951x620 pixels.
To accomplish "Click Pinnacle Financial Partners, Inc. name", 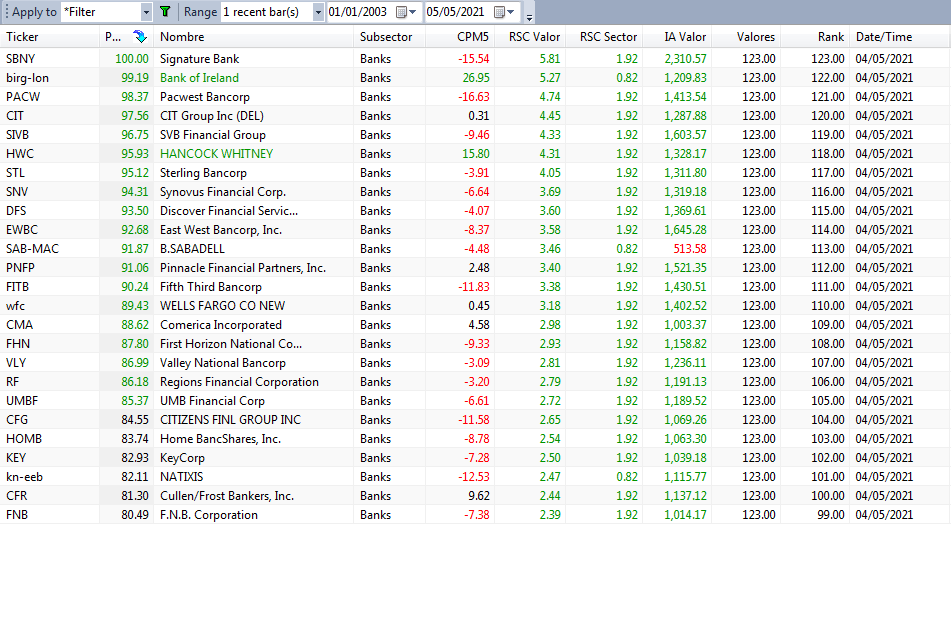I will pyautogui.click(x=243, y=268).
